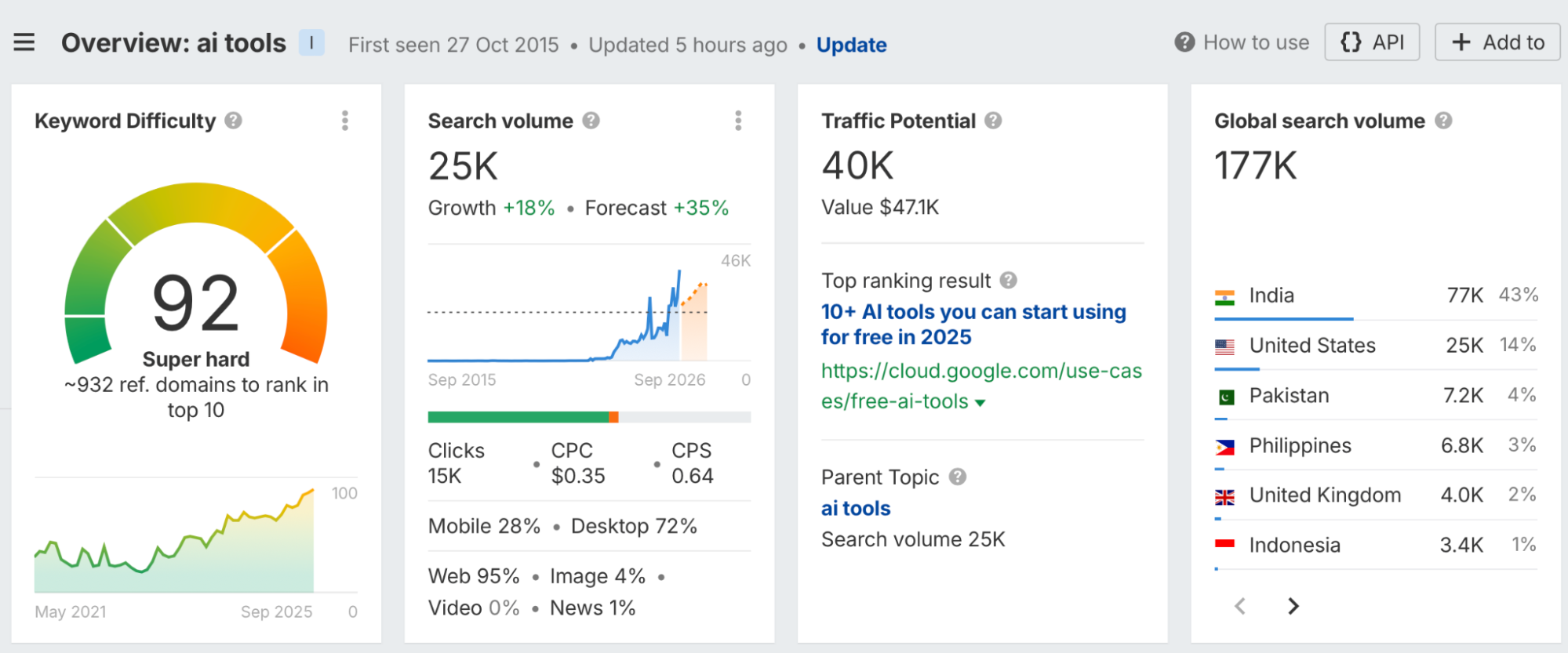Image resolution: width=1568 pixels, height=653 pixels.
Task: Open Search volume three-dot options menu
Action: pos(738,121)
